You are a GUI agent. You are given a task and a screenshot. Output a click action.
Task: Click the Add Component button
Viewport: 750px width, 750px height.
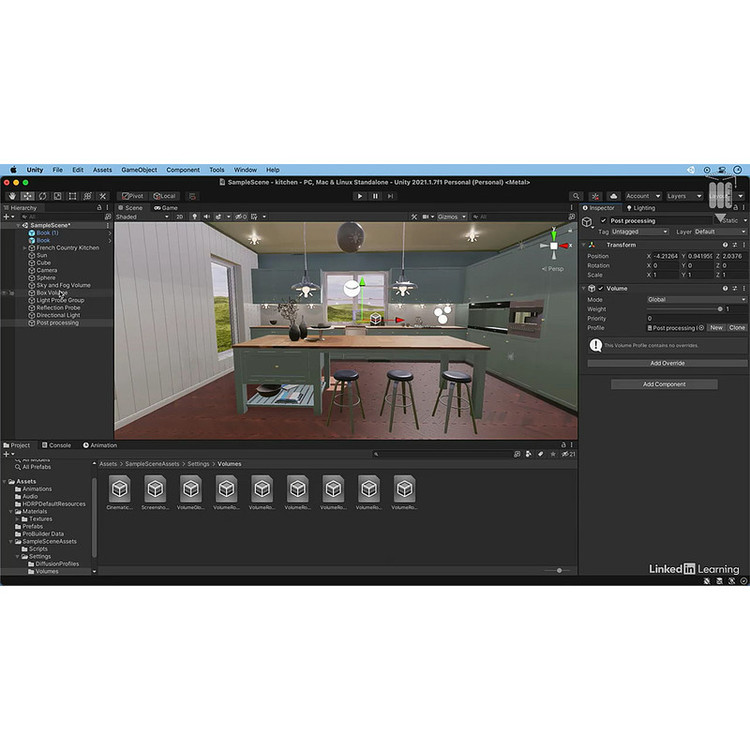[664, 384]
